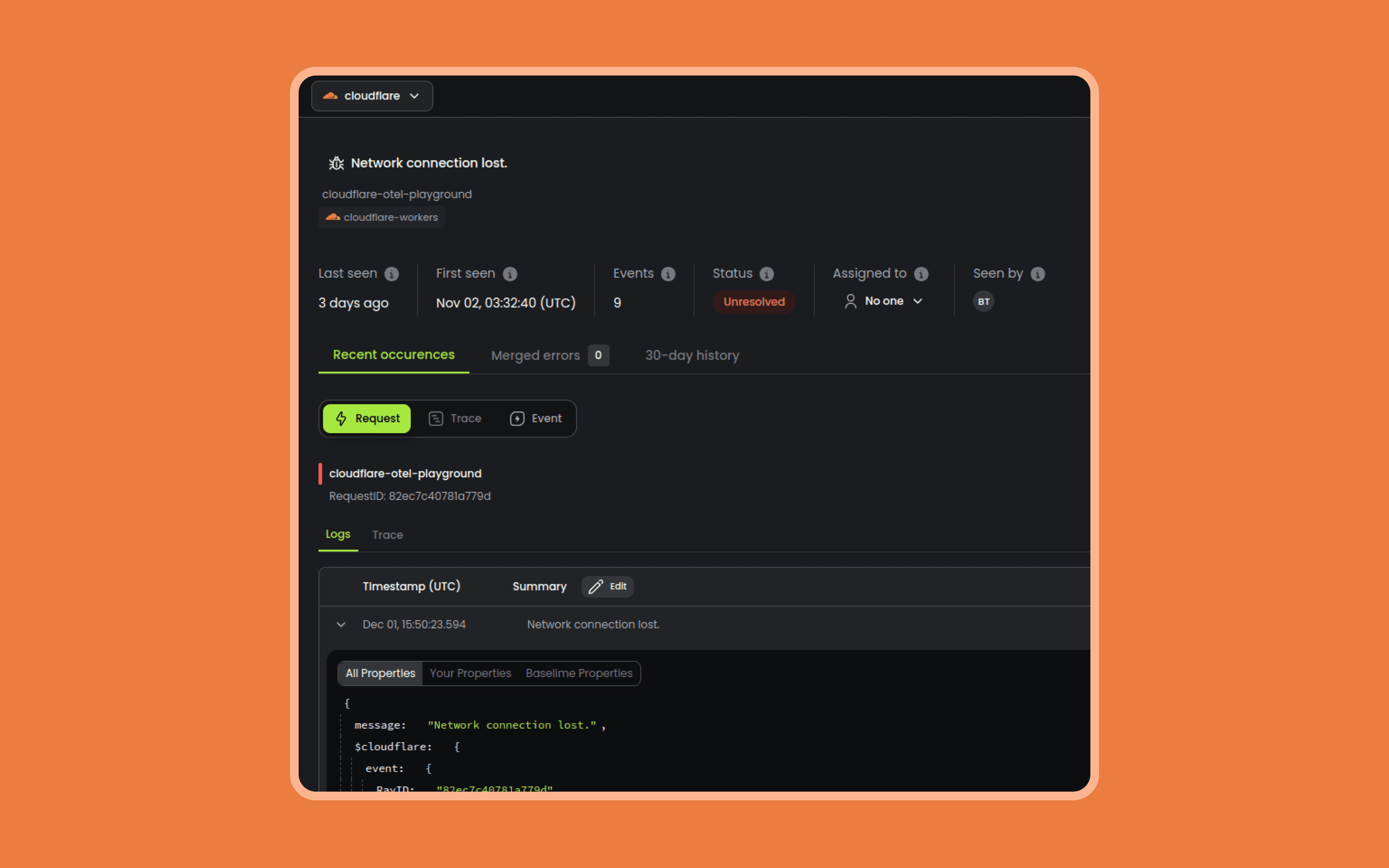Switch view to Event mode
Viewport: 1389px width, 868px height.
[x=536, y=418]
